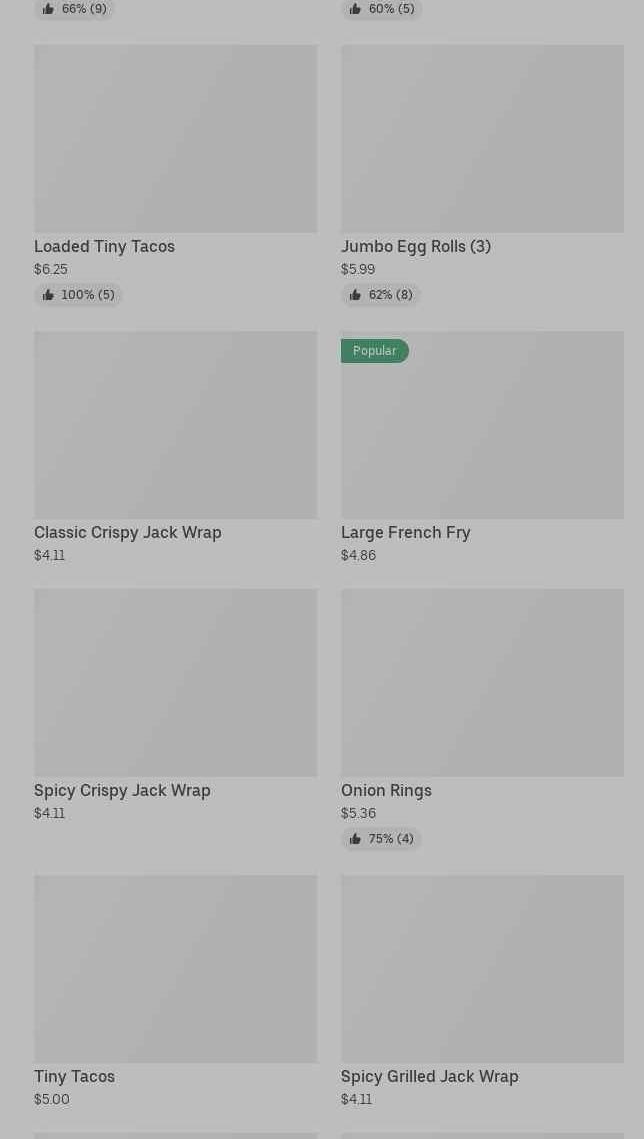Screen dimensions: 644x1139
Task: Click the Loaded Tiny Tacos 100% rating pill
Action: [78, 295]
